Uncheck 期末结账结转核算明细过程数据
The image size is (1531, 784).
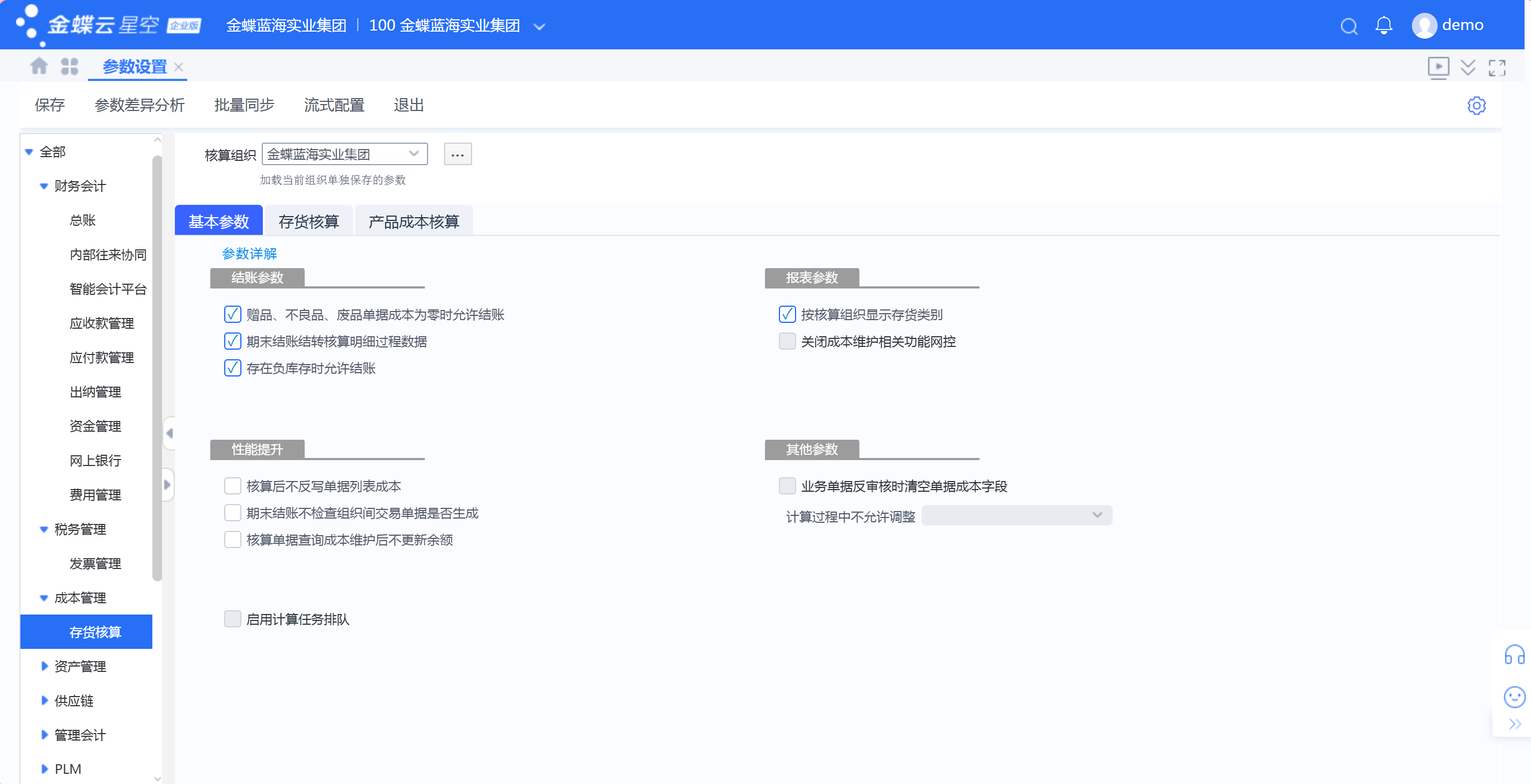tap(232, 341)
